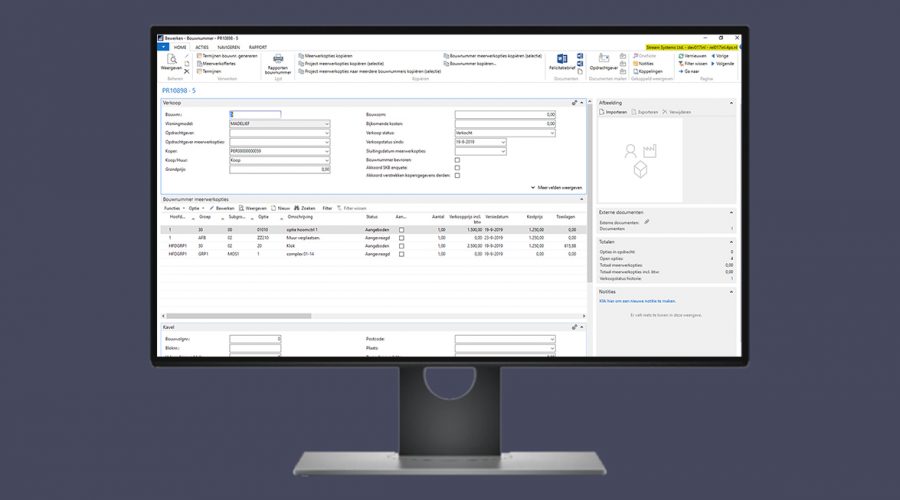Toggle Akkoord verstrekken kopersgegevens derden checkbox

457,175
